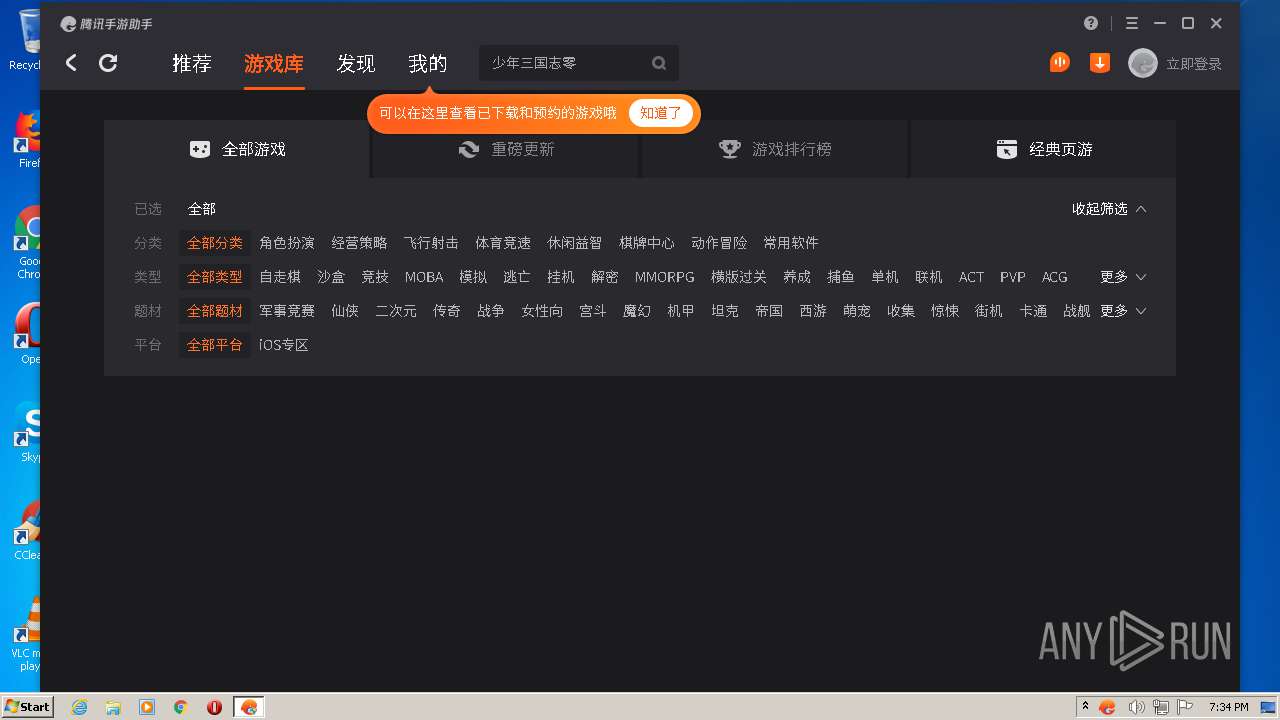
Task: Click 立即登录 to log in
Action: (1194, 64)
